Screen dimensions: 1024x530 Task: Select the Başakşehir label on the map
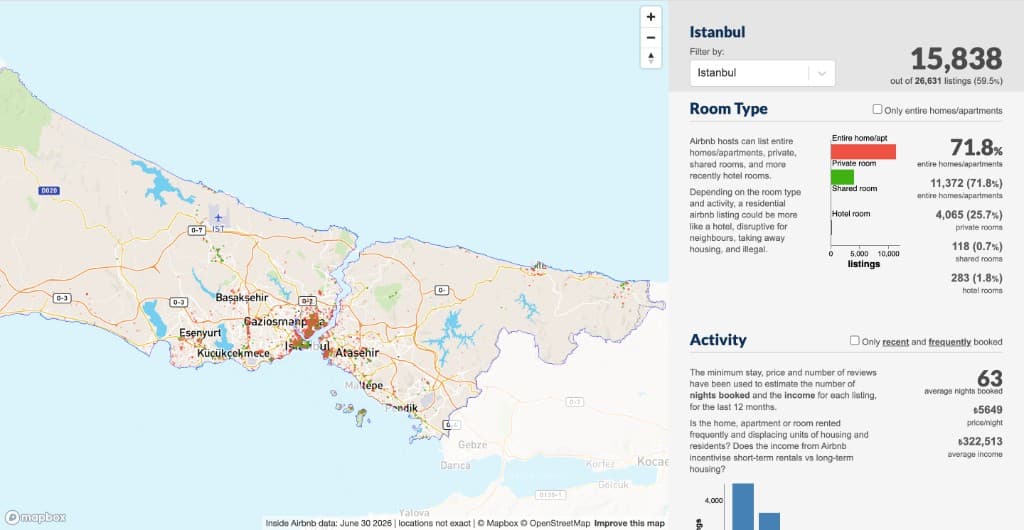coord(242,298)
